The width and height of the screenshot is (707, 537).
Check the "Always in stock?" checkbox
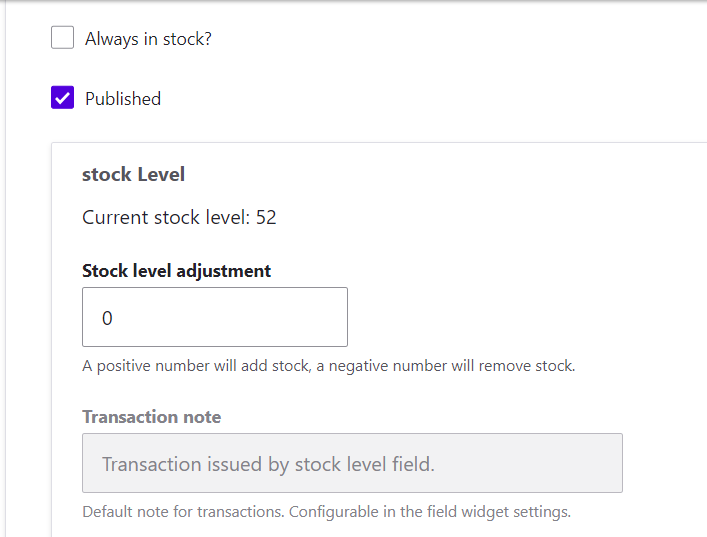coord(63,38)
